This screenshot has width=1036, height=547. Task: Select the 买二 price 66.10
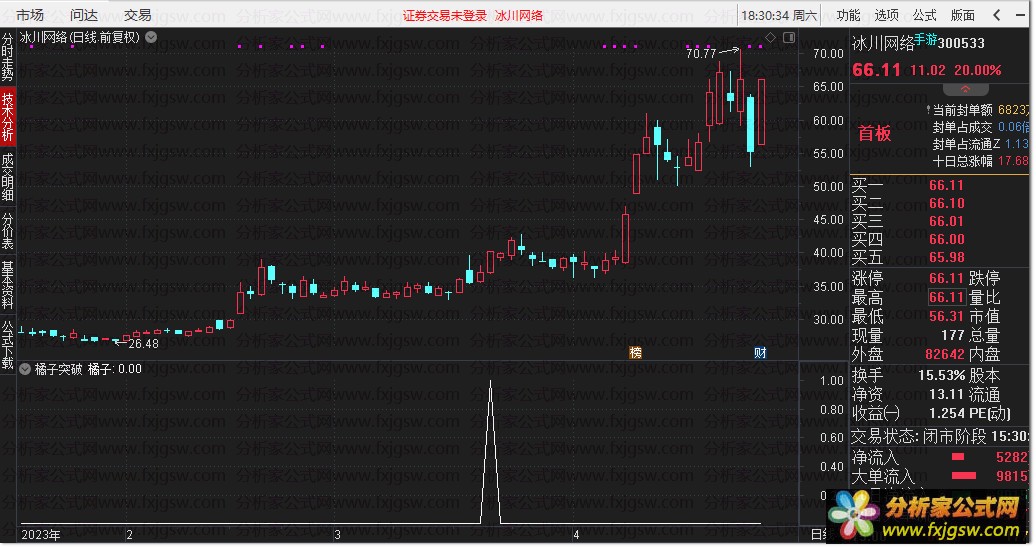(946, 203)
